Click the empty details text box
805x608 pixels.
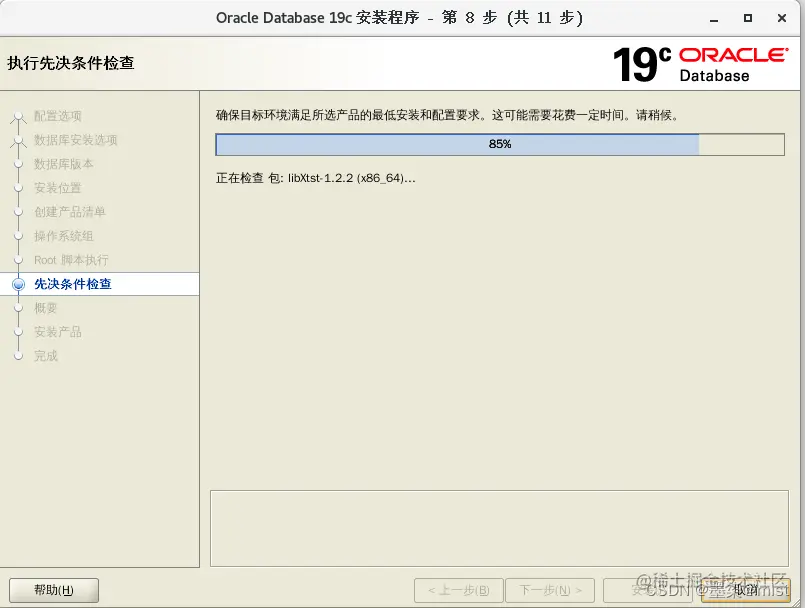(x=499, y=528)
